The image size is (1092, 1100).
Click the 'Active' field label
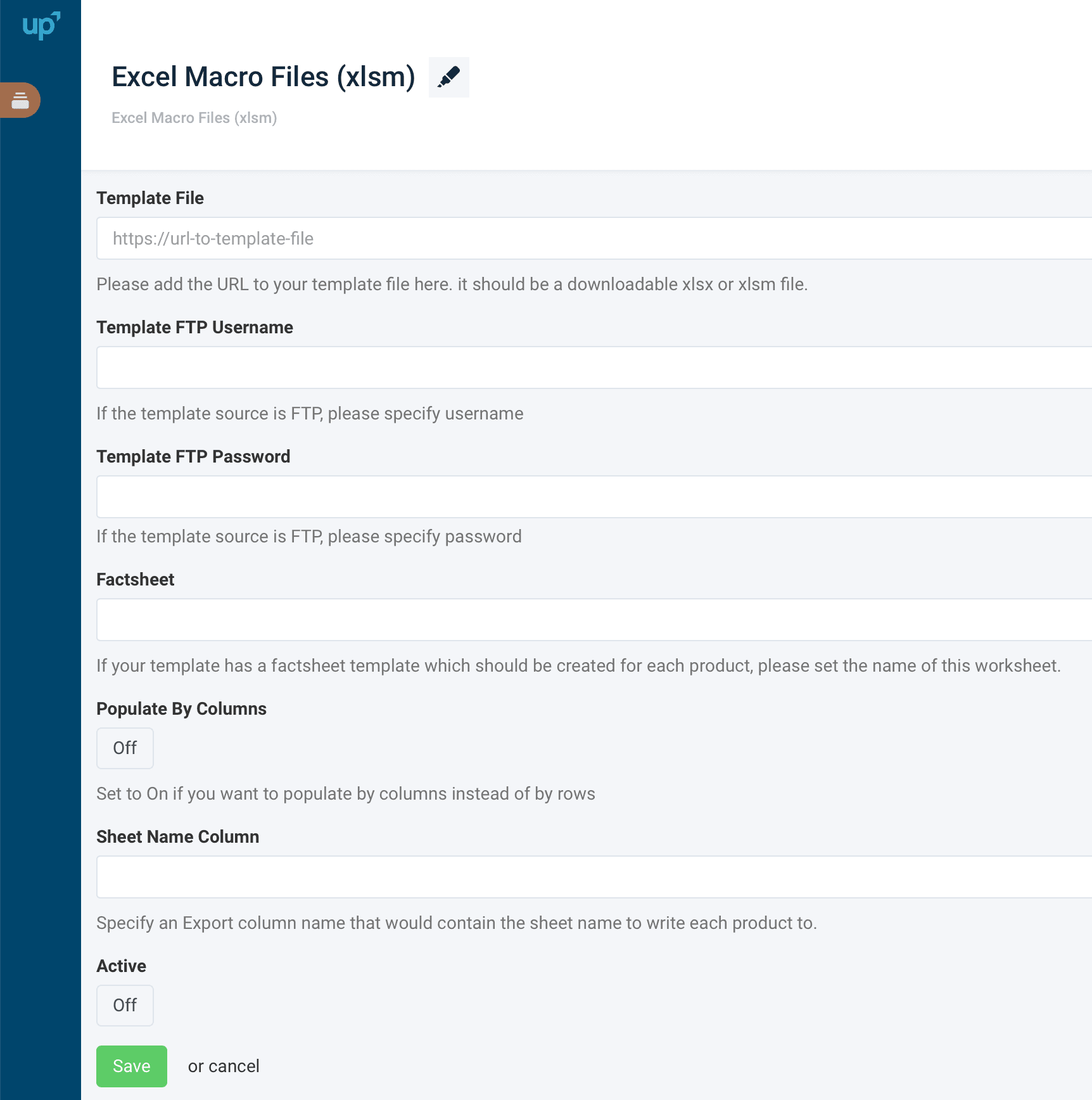click(x=121, y=966)
